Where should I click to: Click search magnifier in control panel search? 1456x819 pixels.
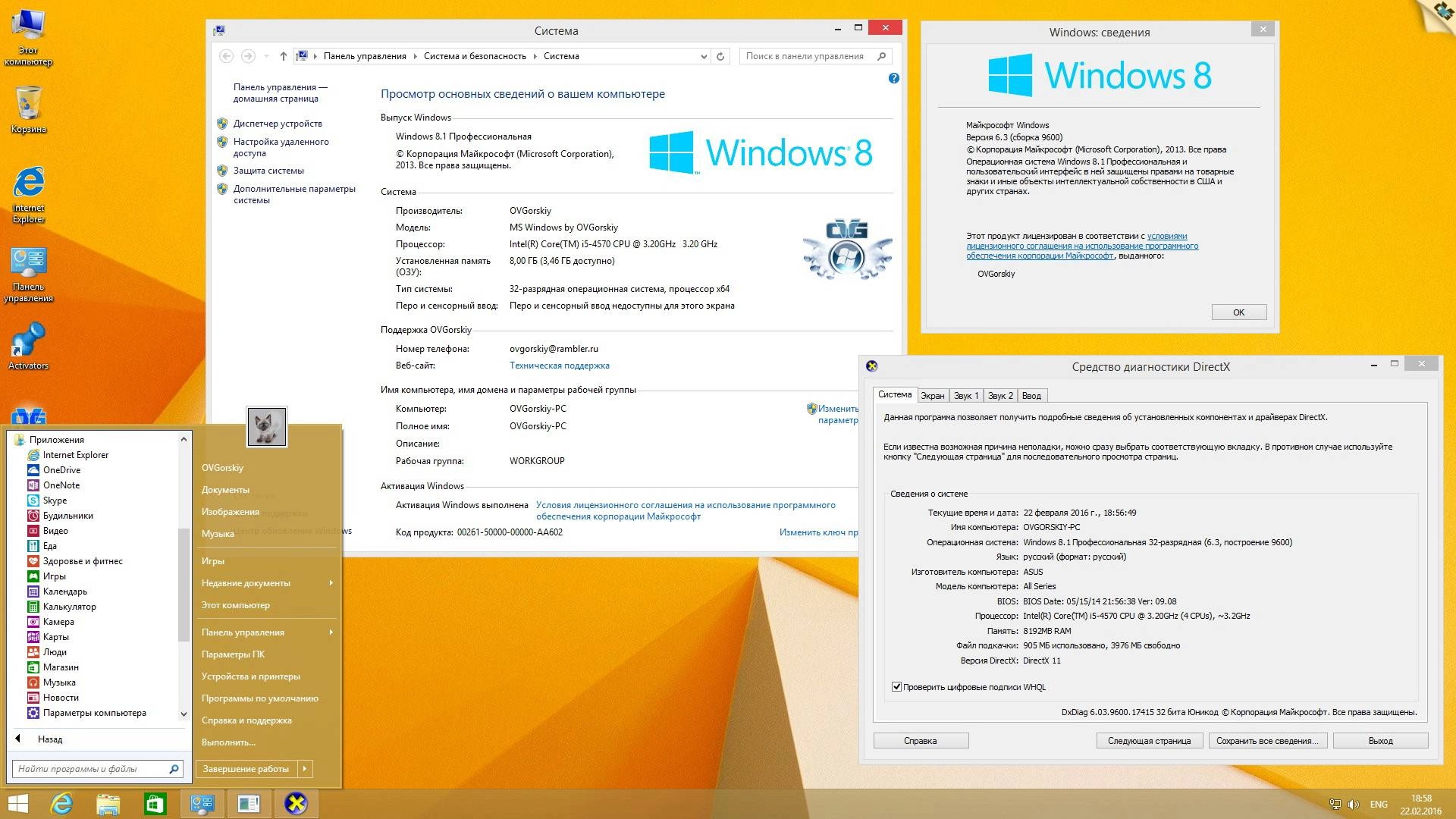tap(881, 56)
